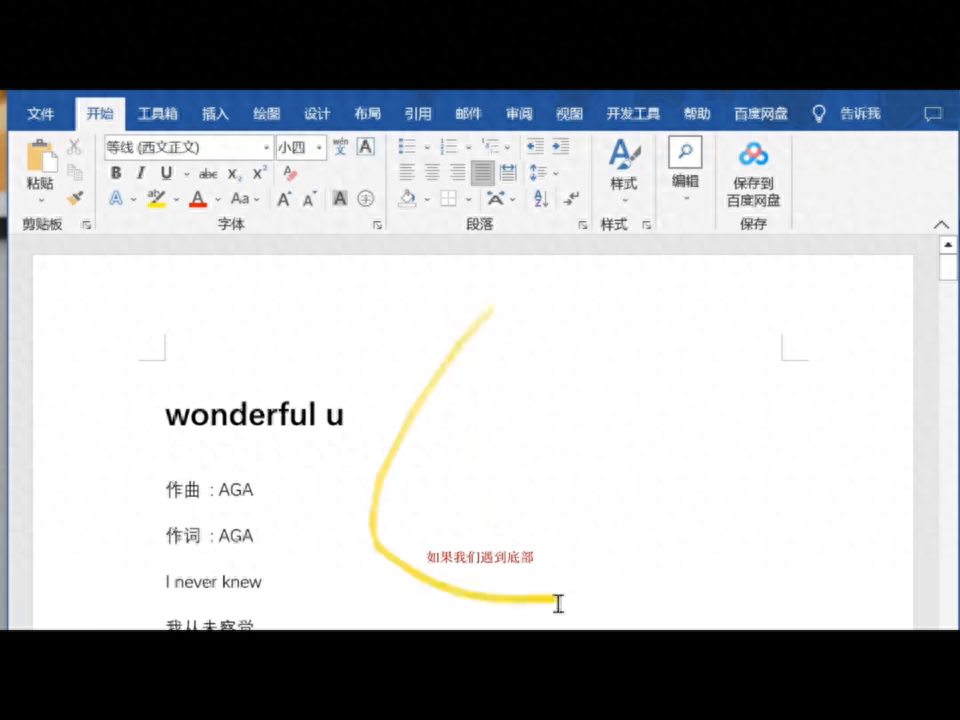
Task: Switch to the Insert (插入) tab
Action: (216, 114)
